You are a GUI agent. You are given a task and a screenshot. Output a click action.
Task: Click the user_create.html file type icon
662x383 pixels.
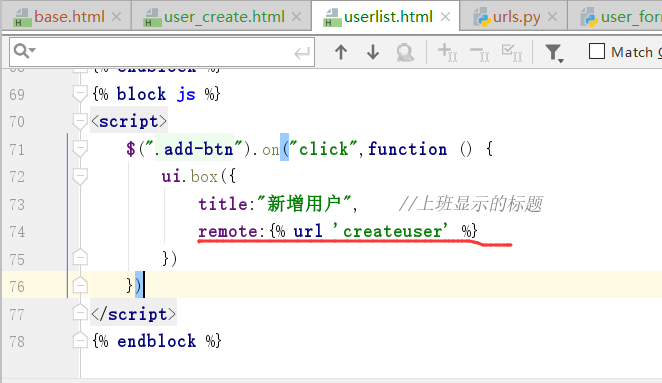[x=152, y=18]
